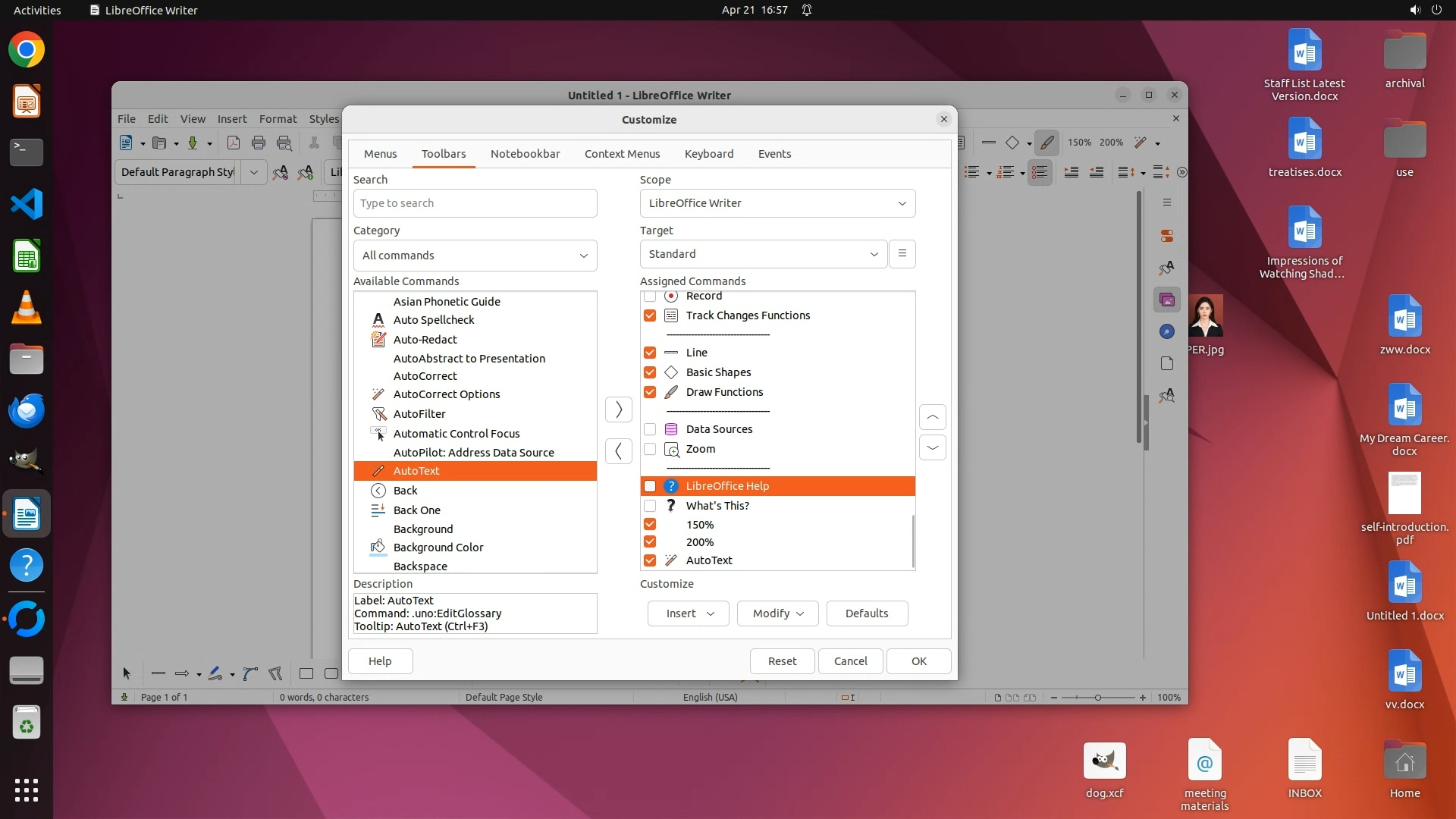1456x819 pixels.
Task: Switch to the Keyboard tab
Action: (708, 154)
